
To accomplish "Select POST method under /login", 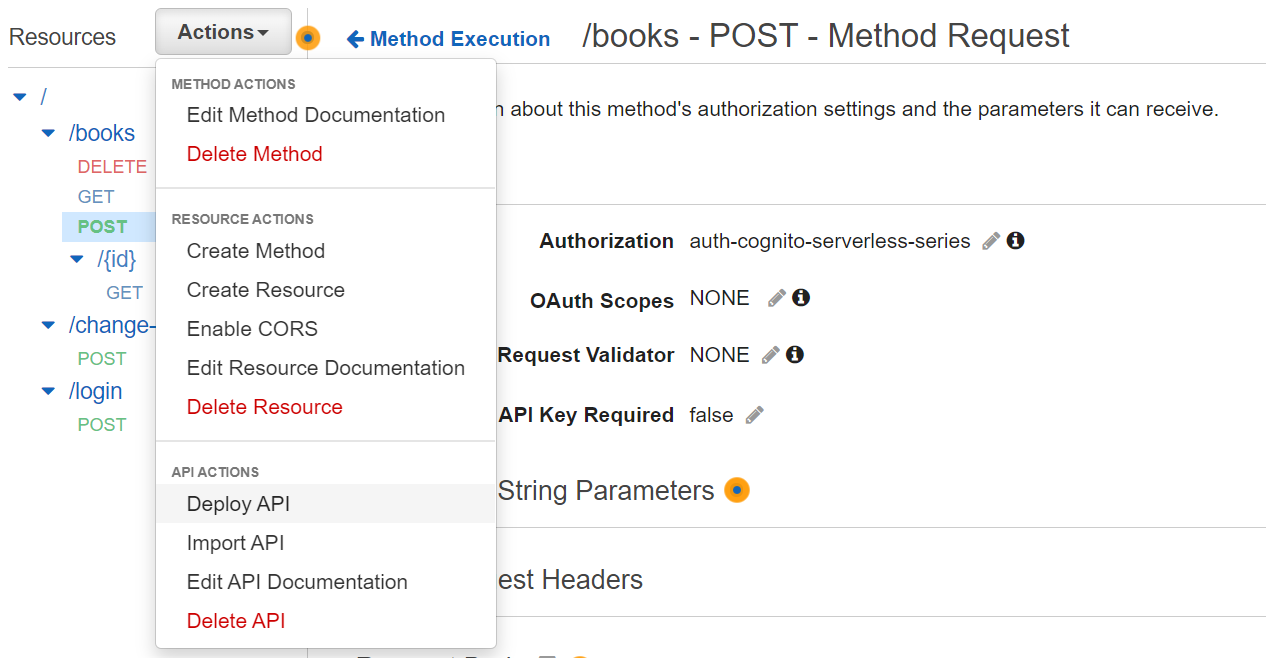I will pos(102,425).
